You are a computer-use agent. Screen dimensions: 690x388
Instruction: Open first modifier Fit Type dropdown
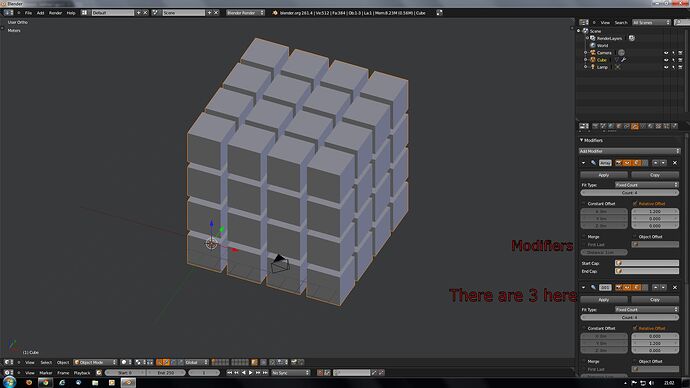[646, 185]
